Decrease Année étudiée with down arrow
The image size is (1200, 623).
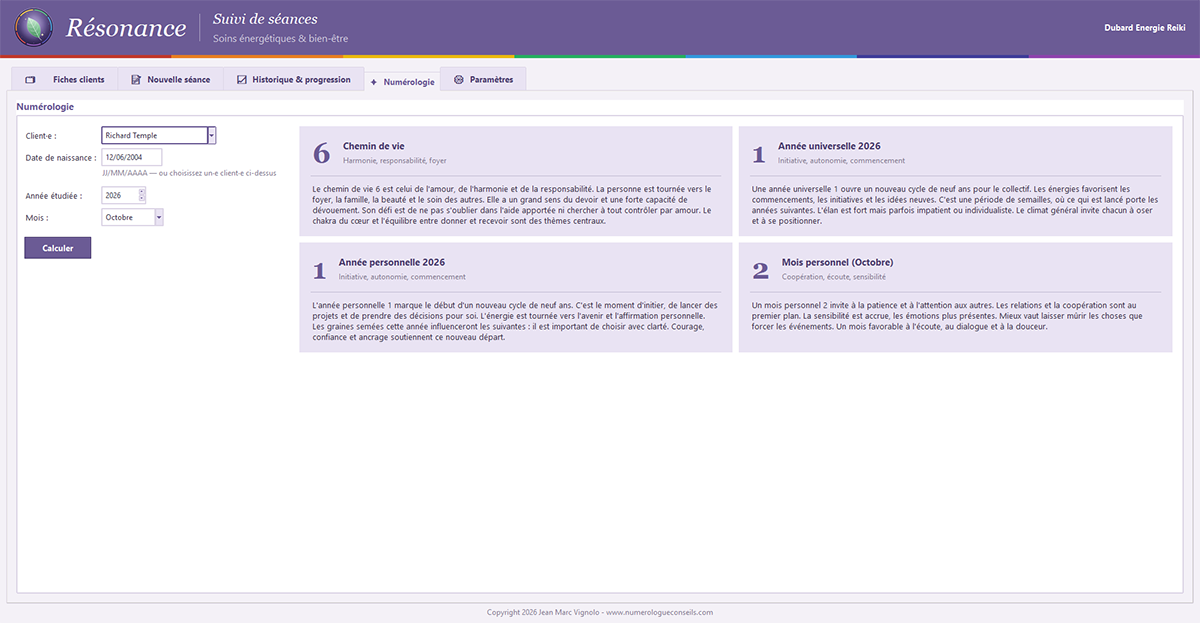[142, 200]
